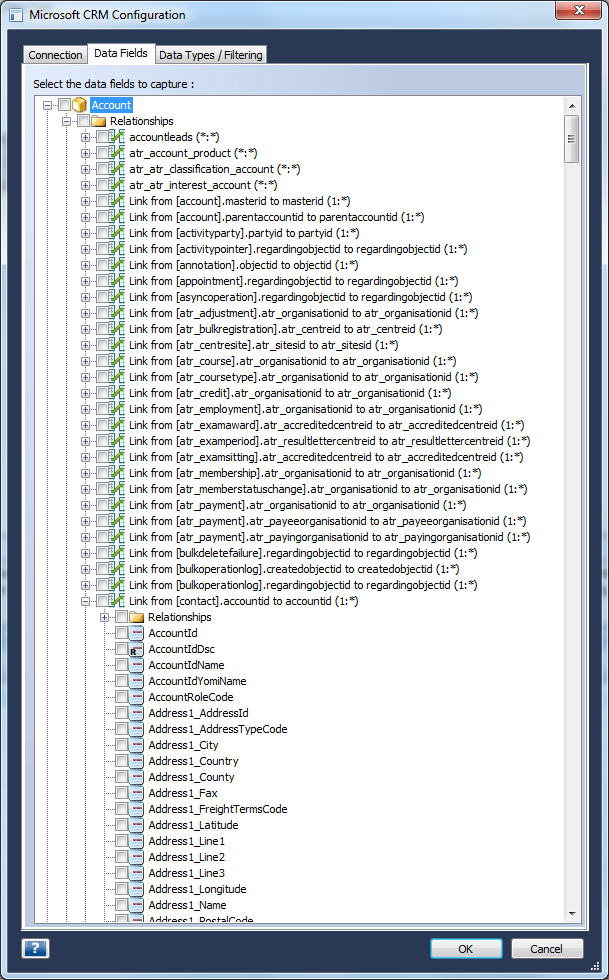This screenshot has height=980, width=609.
Task: Expand the [atr_course].atr_organisationid node
Action: [86, 361]
